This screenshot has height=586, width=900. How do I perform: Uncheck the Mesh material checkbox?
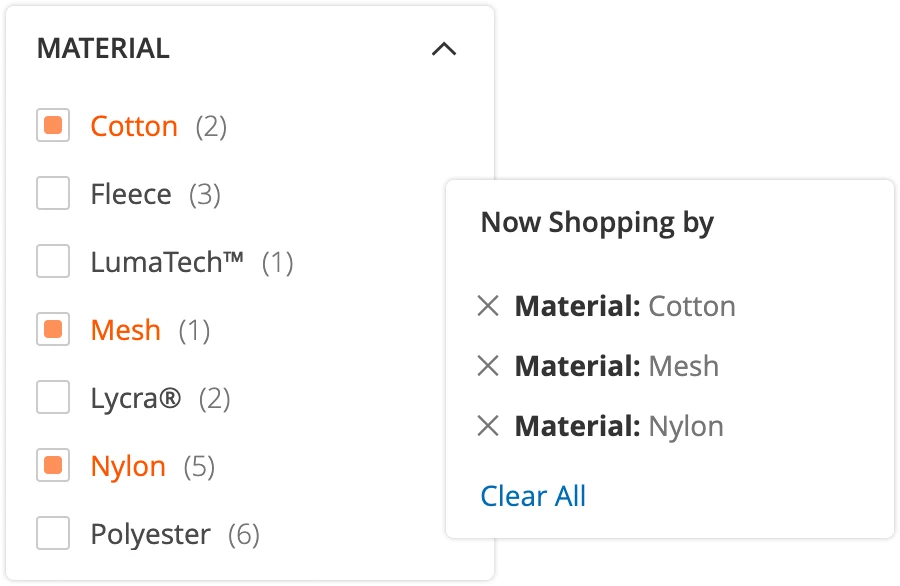click(53, 330)
